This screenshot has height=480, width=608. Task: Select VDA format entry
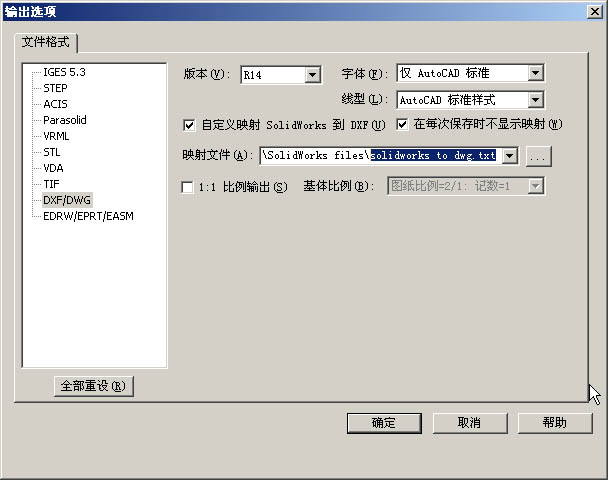(x=53, y=168)
